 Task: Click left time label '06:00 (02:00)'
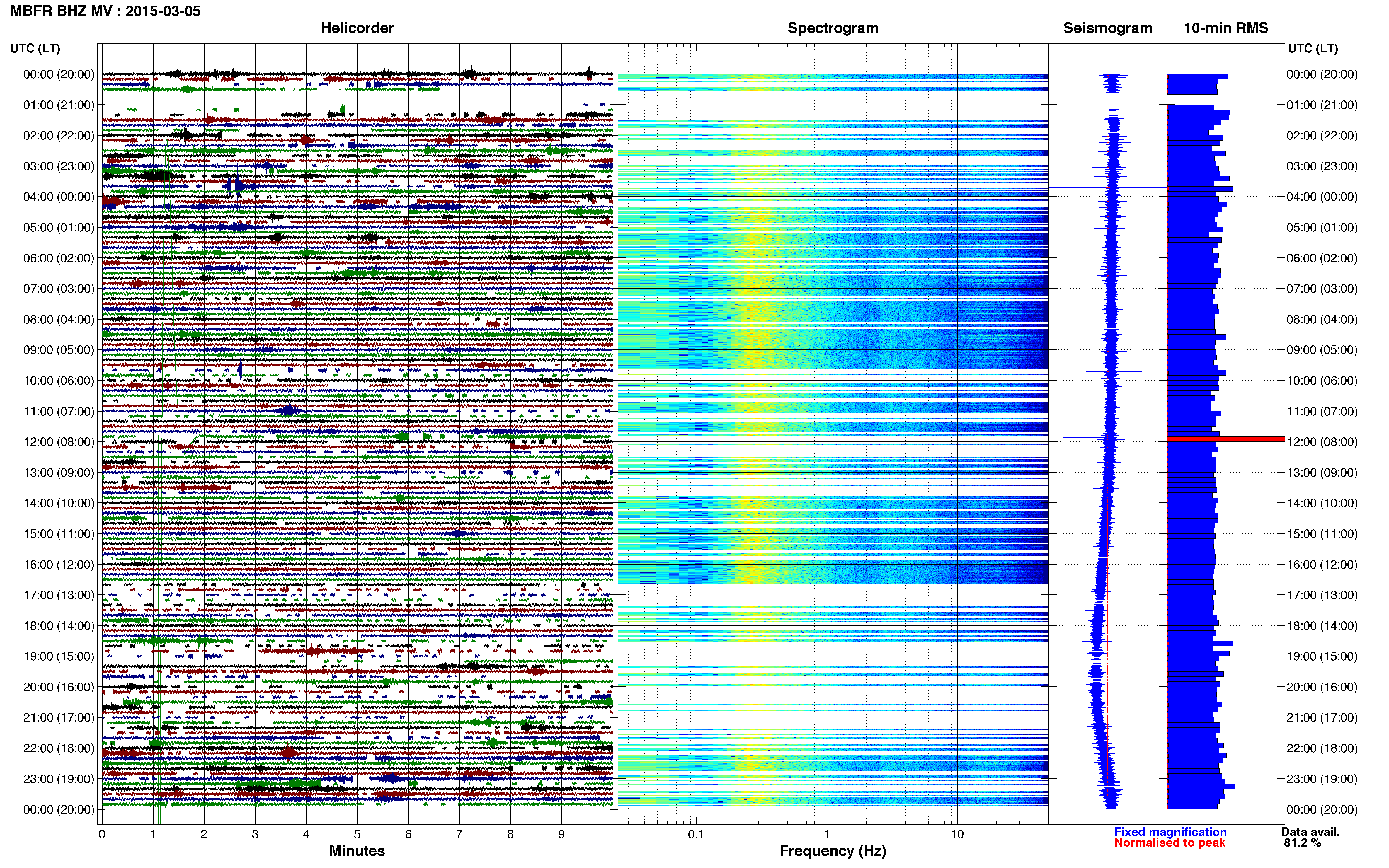coord(59,258)
